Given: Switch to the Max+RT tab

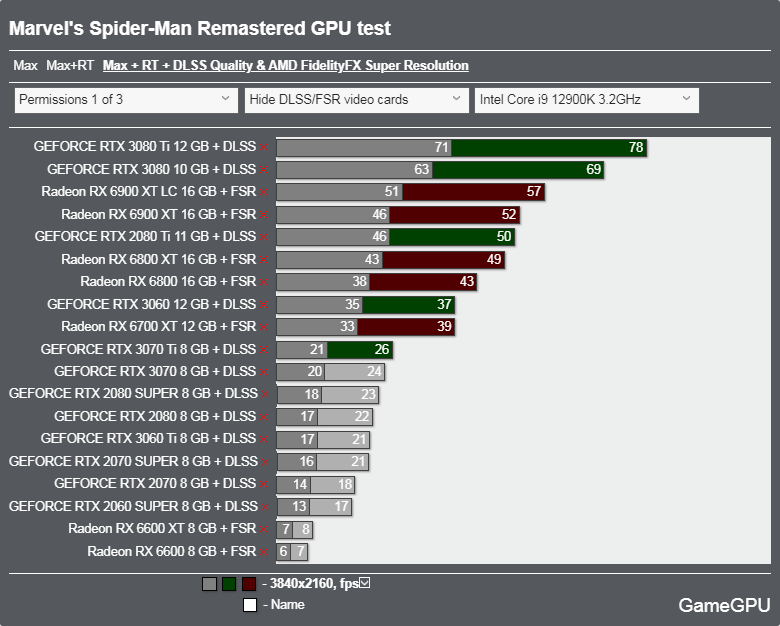Looking at the screenshot, I should point(70,66).
